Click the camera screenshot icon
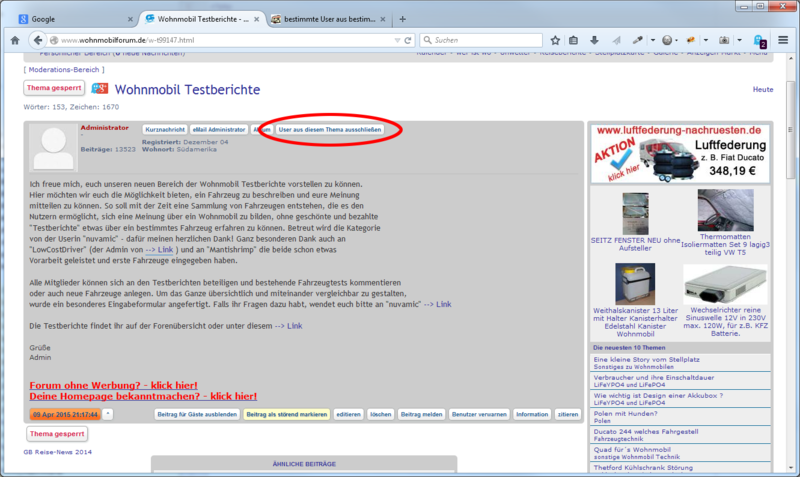Image resolution: width=800 pixels, height=477 pixels. click(723, 40)
